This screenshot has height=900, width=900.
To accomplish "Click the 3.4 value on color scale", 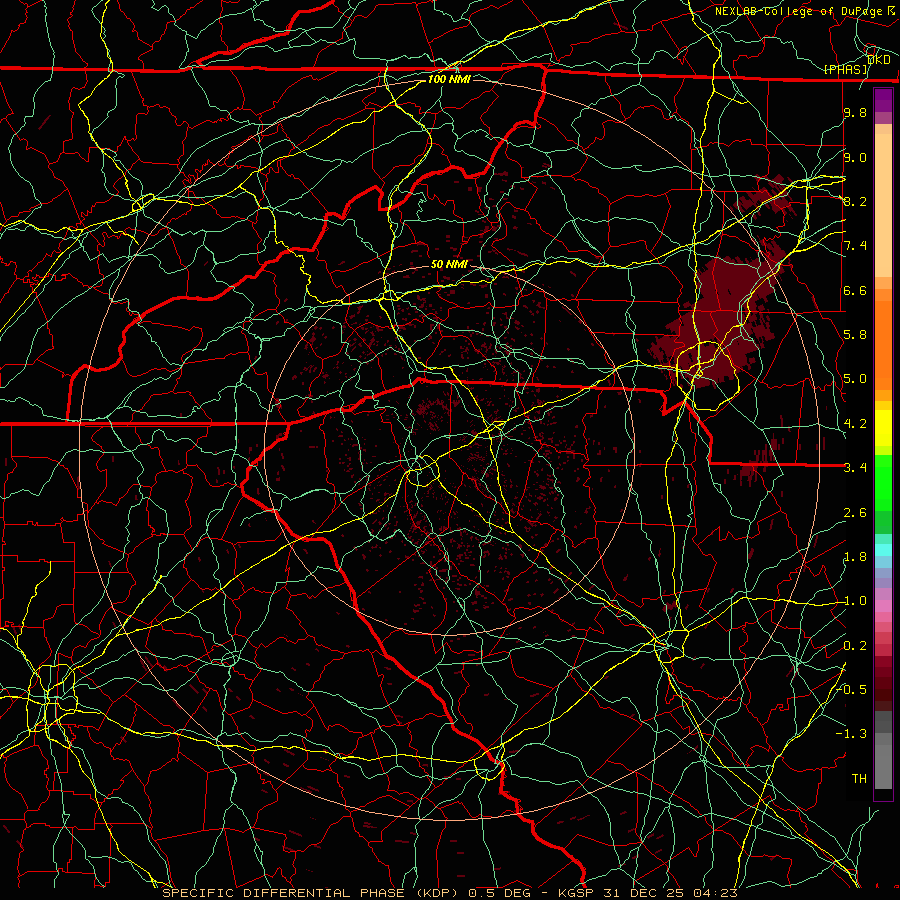I will [855, 468].
